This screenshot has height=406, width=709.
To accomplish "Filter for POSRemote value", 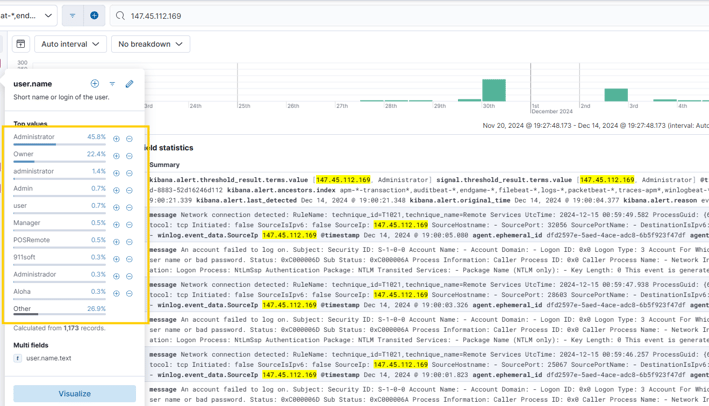I will (116, 242).
